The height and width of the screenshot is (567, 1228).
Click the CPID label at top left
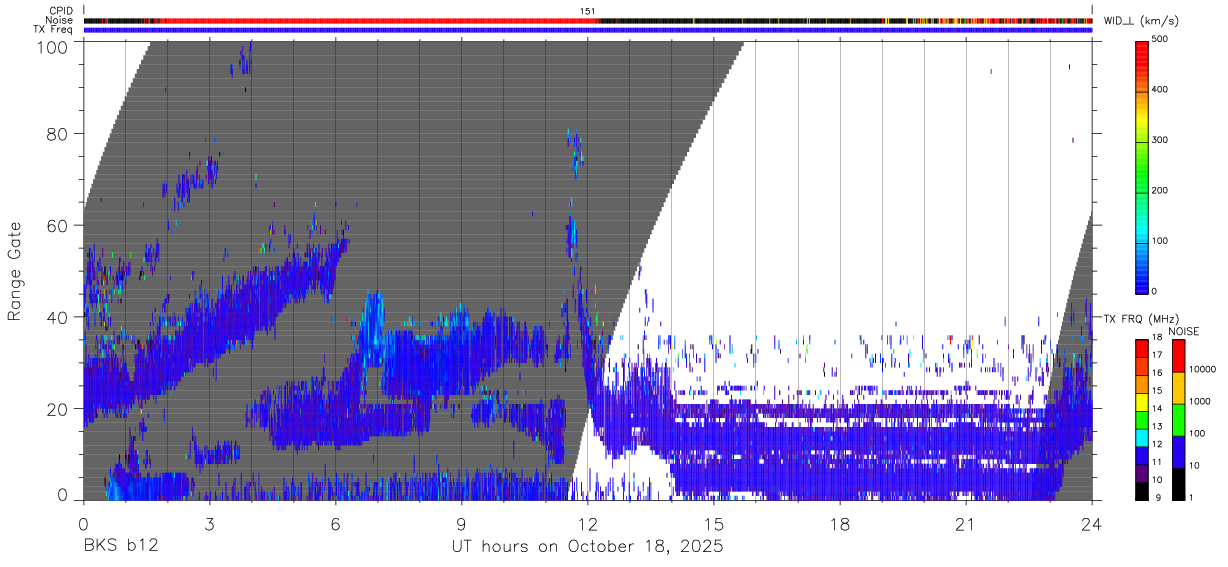pos(61,11)
